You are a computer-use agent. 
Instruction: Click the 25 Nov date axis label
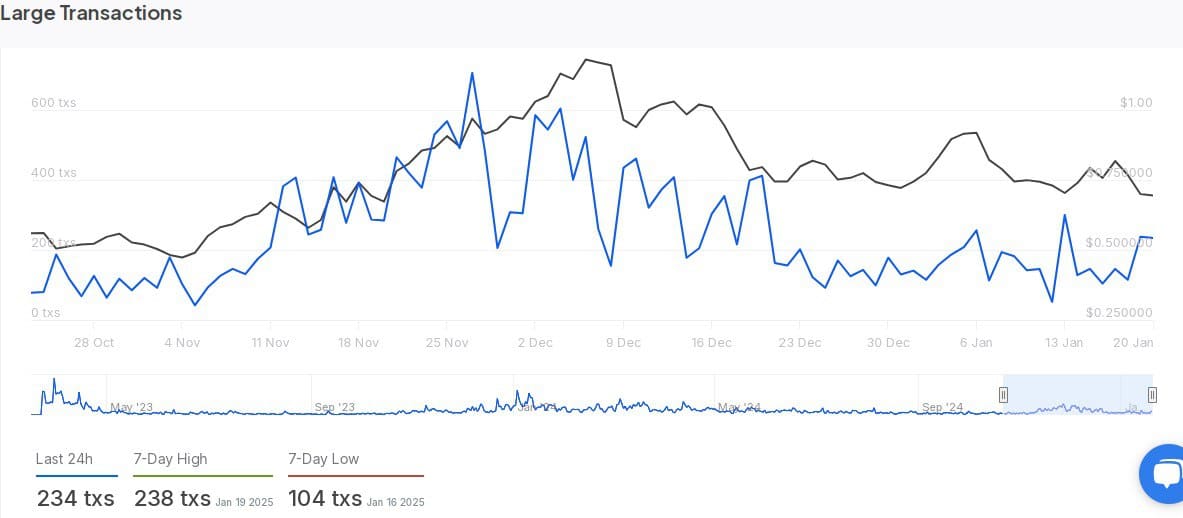[x=447, y=342]
